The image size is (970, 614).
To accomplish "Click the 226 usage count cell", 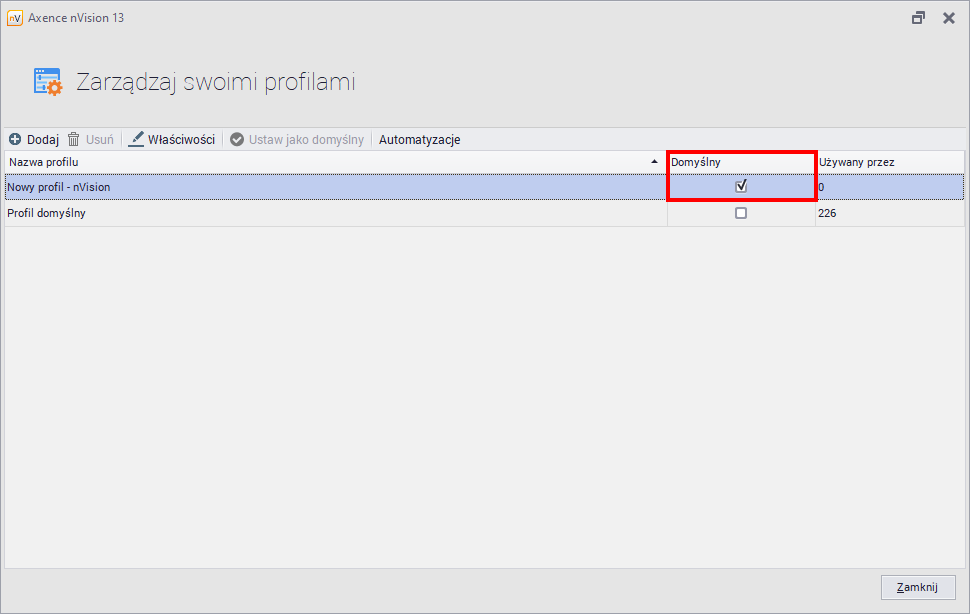I will (828, 213).
